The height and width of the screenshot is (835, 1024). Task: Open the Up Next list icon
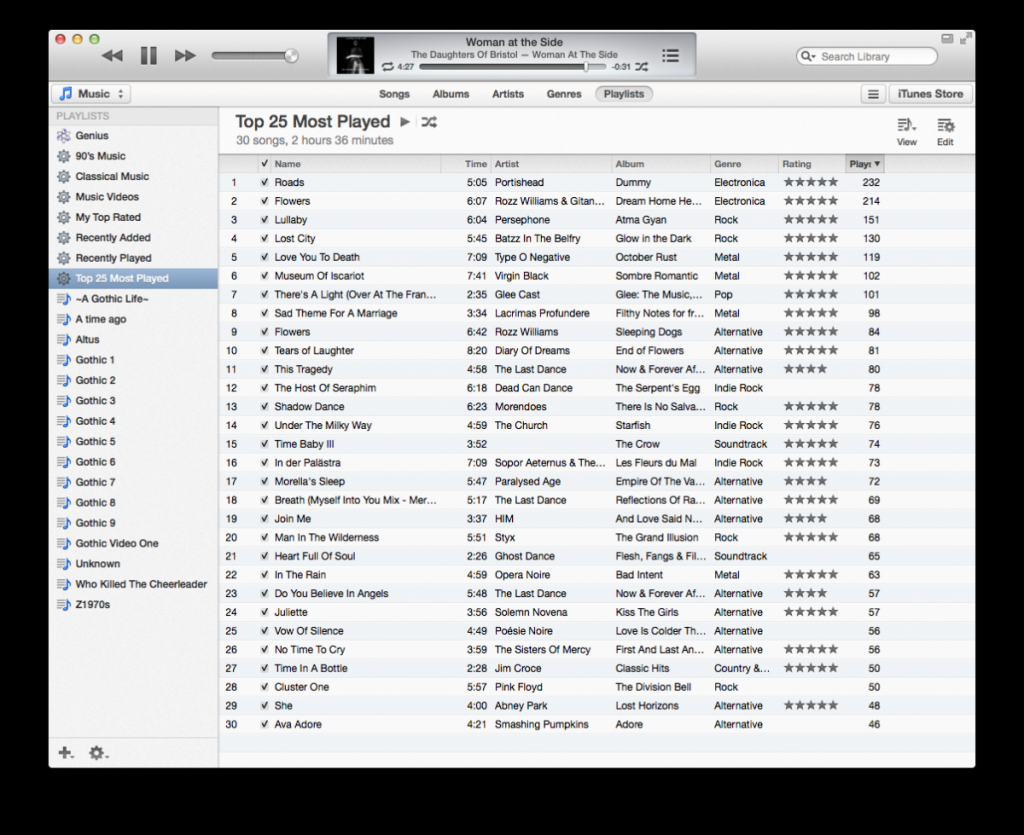(670, 56)
